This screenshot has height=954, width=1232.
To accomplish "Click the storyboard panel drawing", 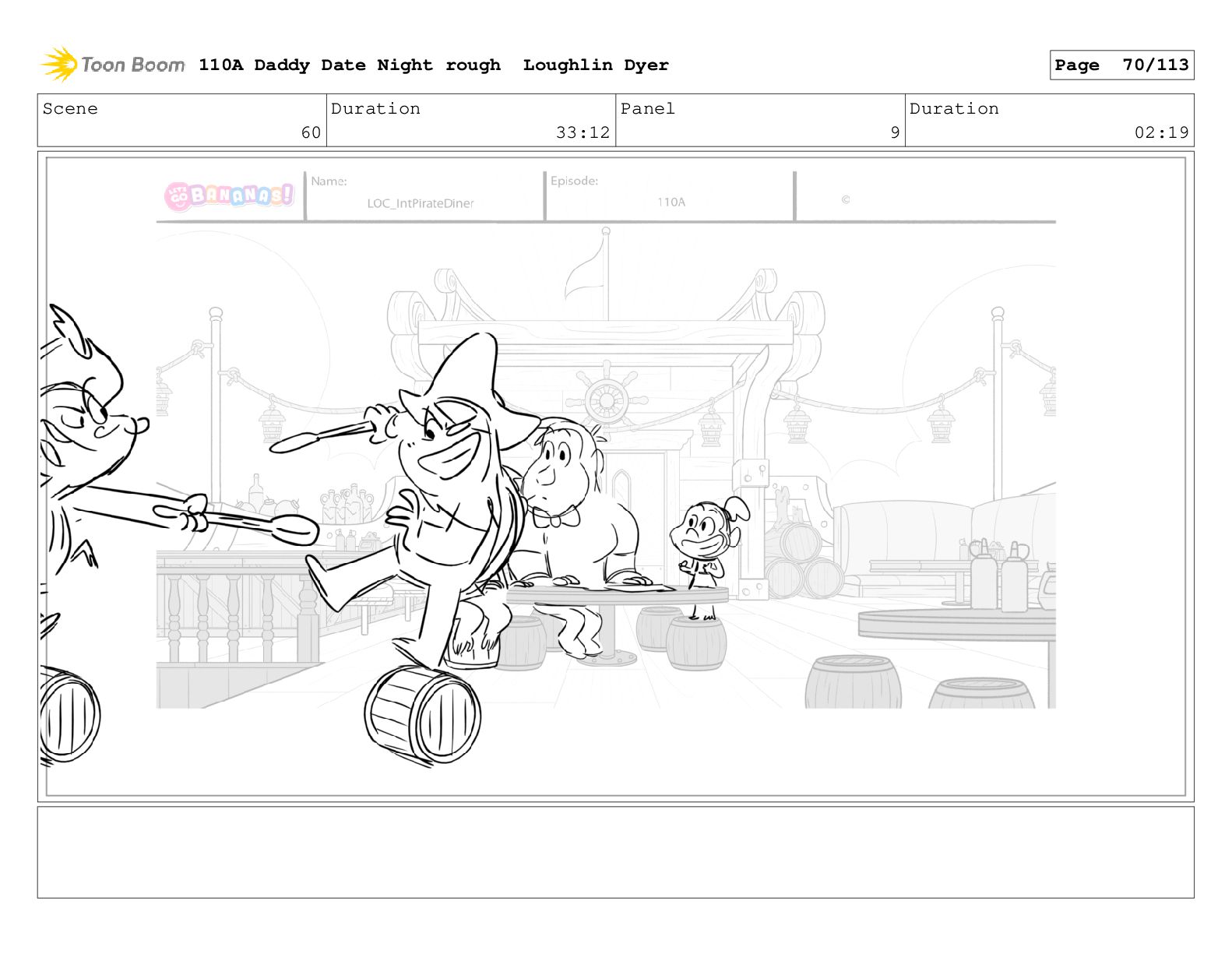I will (616, 477).
